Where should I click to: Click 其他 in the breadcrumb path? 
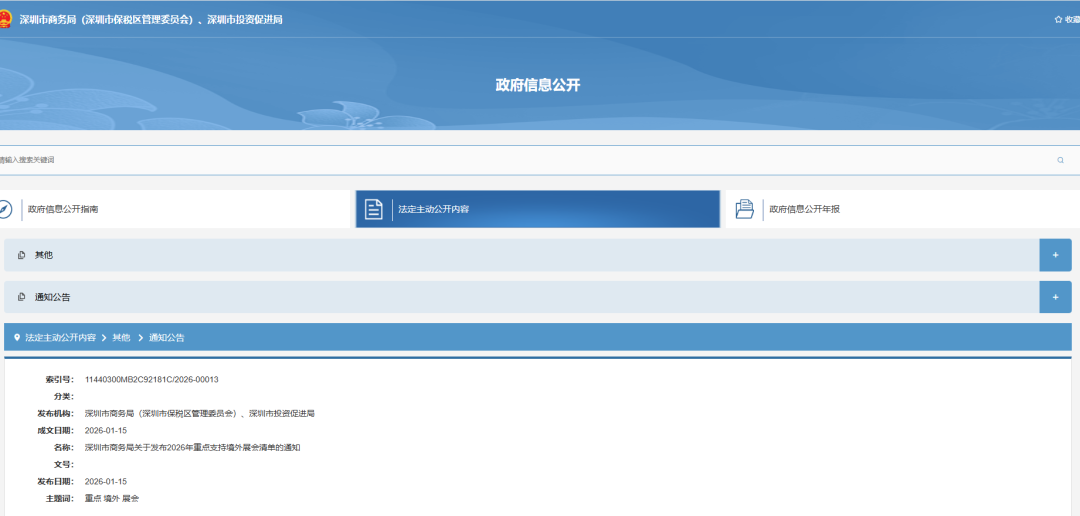point(121,338)
